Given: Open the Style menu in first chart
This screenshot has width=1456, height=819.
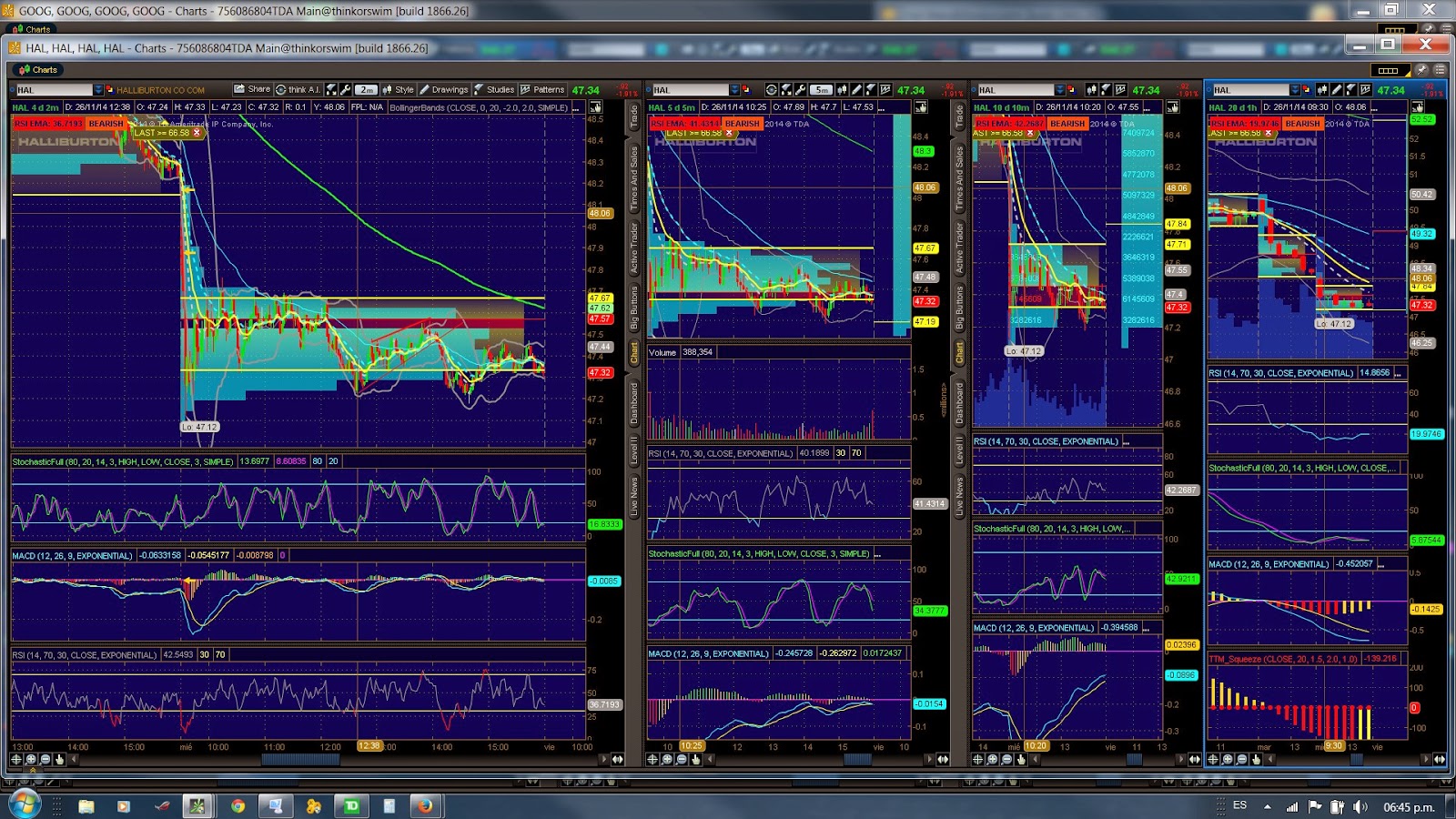Looking at the screenshot, I should point(398,89).
